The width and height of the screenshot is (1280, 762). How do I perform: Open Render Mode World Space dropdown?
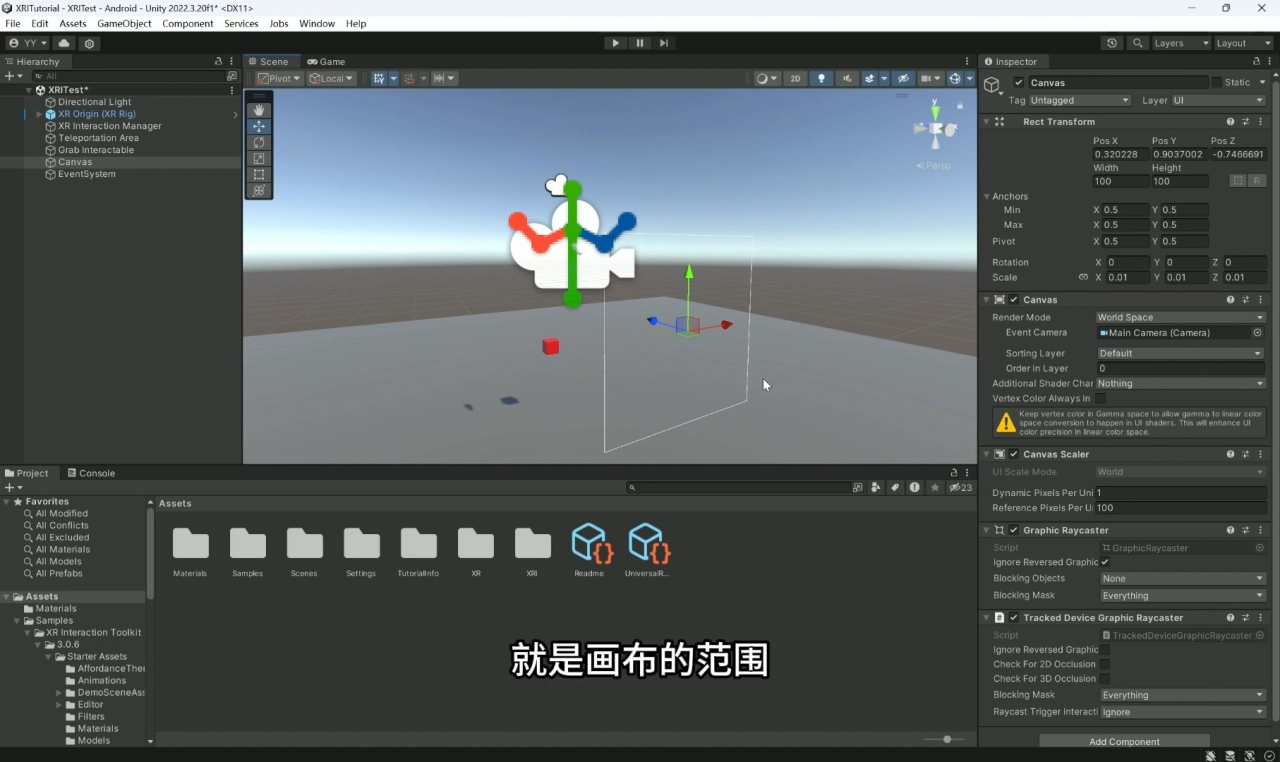coord(1180,317)
